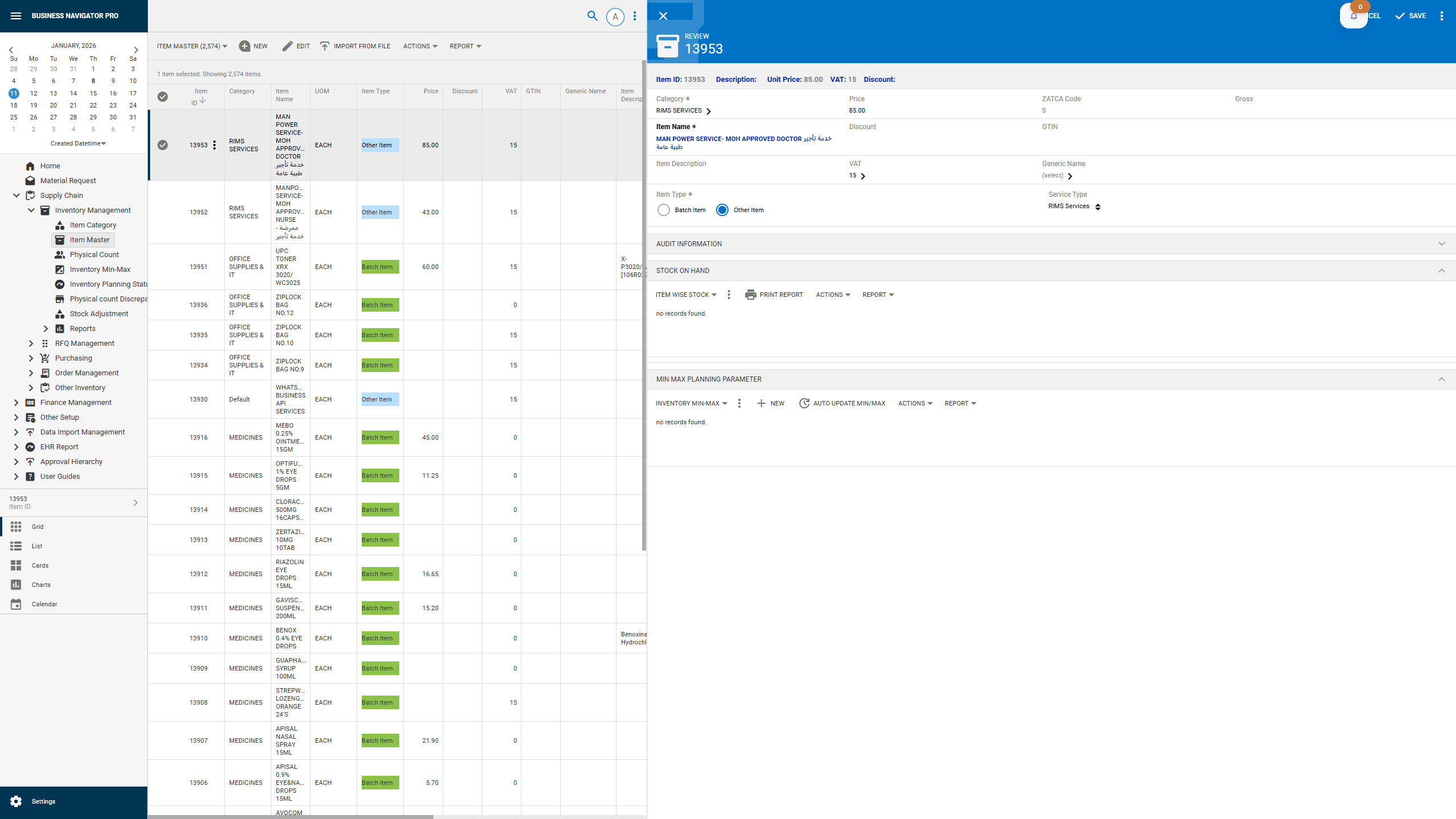Click the NEW button to add an item
The height and width of the screenshot is (819, 1456).
click(x=253, y=46)
